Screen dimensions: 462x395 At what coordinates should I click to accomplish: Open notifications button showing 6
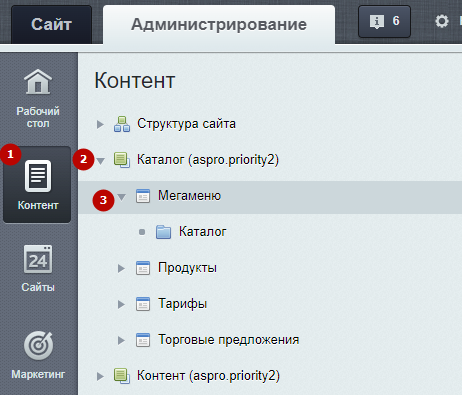[x=384, y=21]
